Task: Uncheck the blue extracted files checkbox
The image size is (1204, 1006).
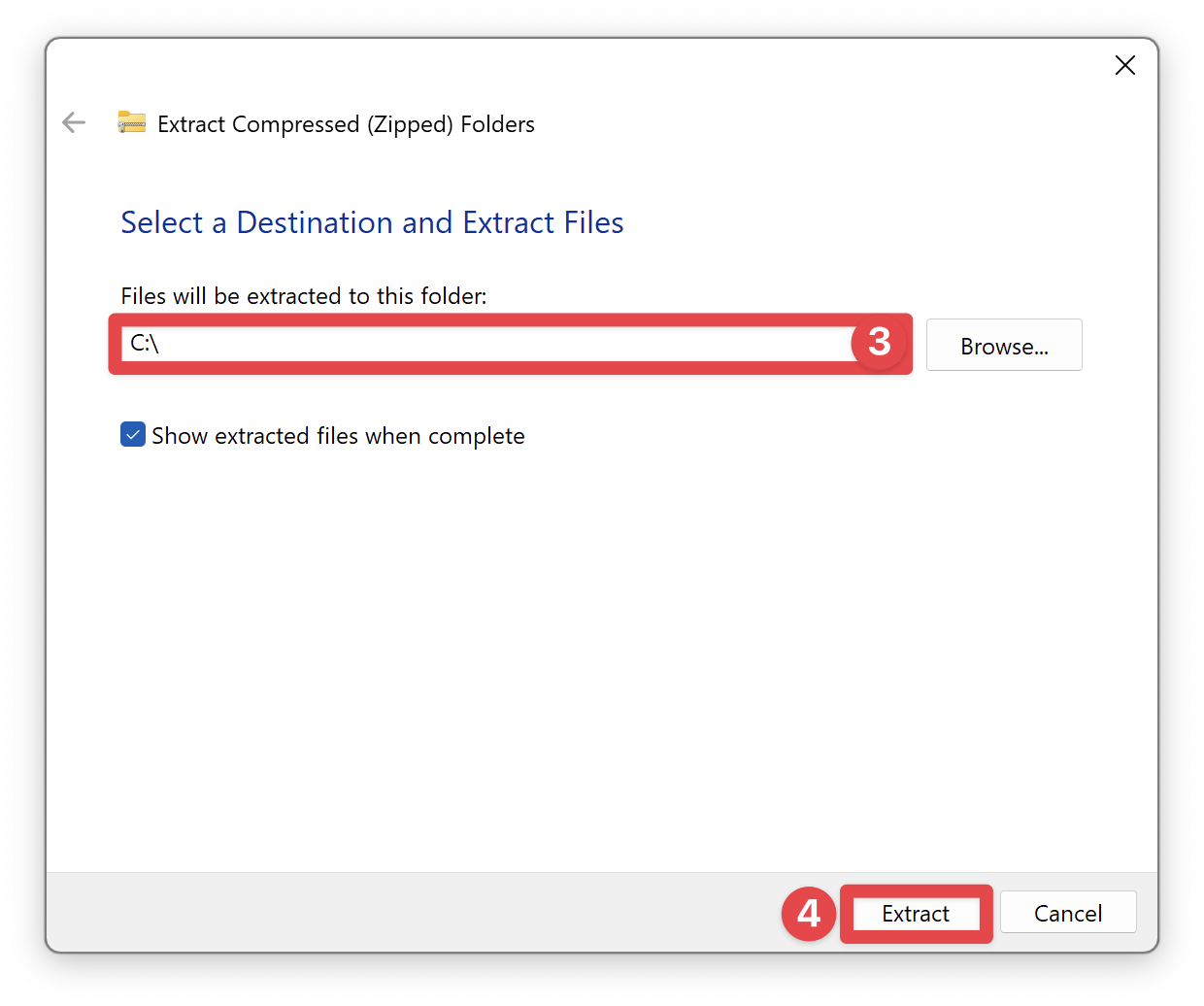Action: pos(133,435)
